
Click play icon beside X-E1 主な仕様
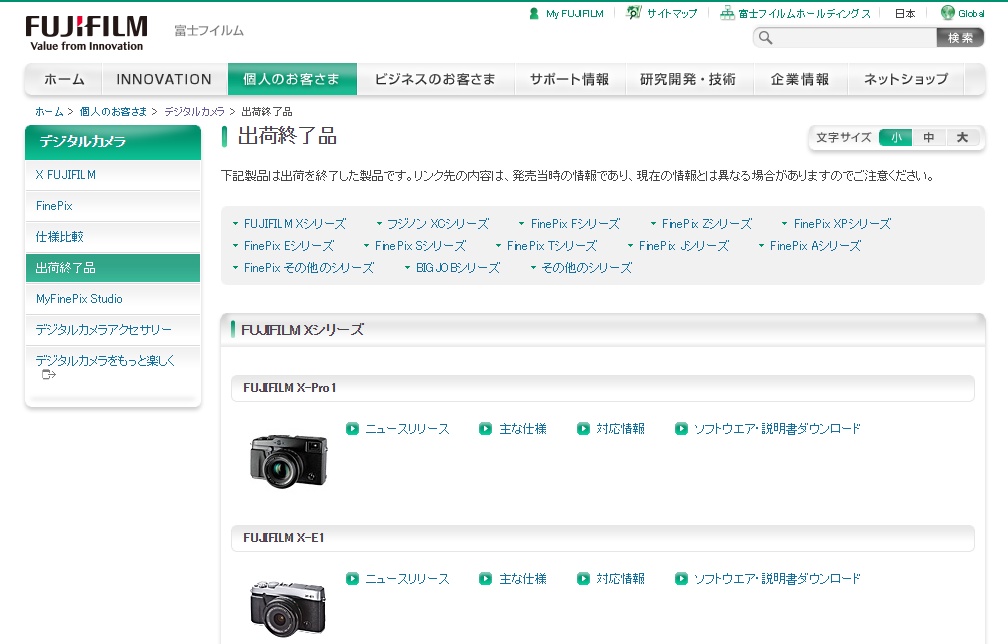coord(485,578)
